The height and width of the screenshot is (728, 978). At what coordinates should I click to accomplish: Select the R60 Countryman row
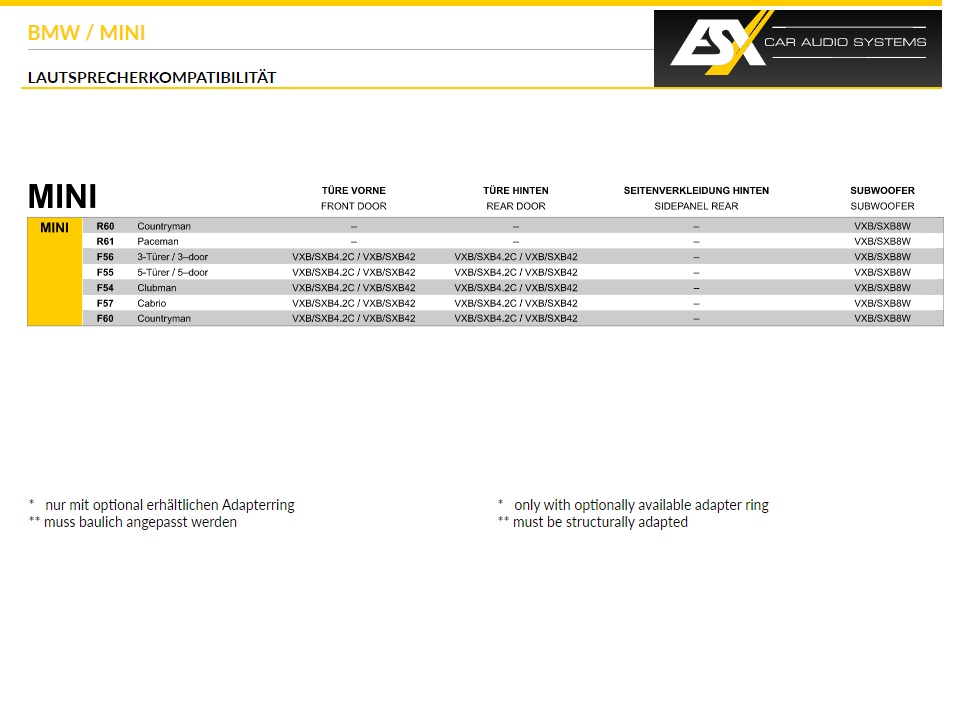pos(163,226)
